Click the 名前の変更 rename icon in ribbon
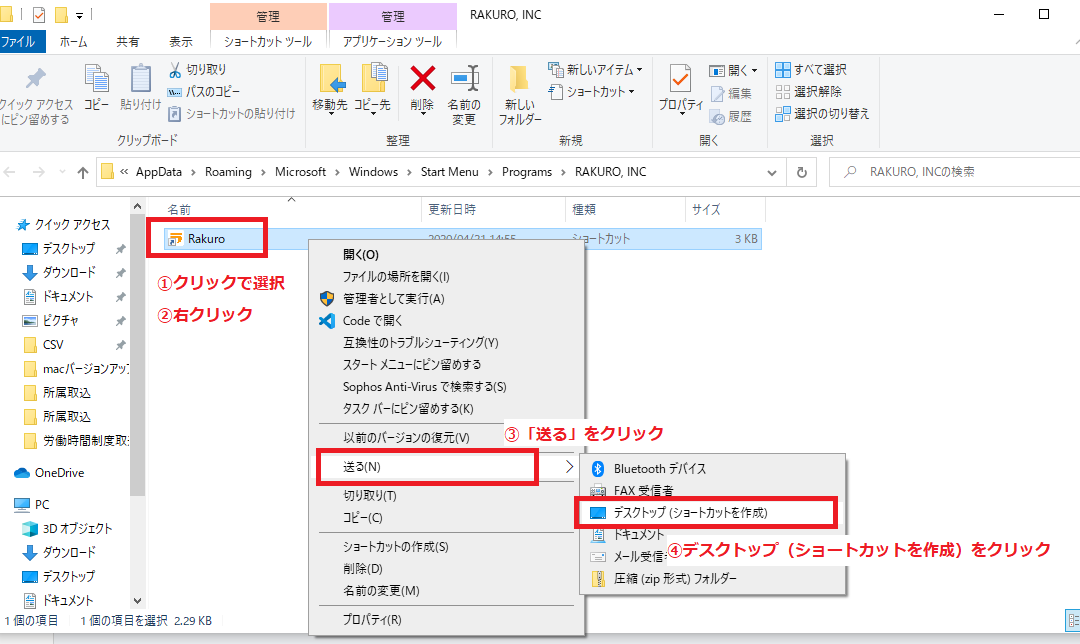The height and width of the screenshot is (644, 1080). coord(464,79)
